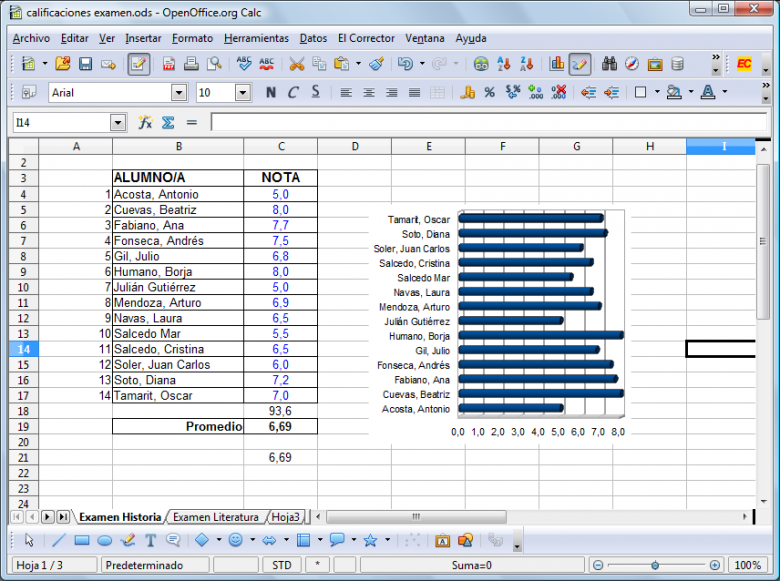Click the Function Wizard icon

click(x=145, y=122)
